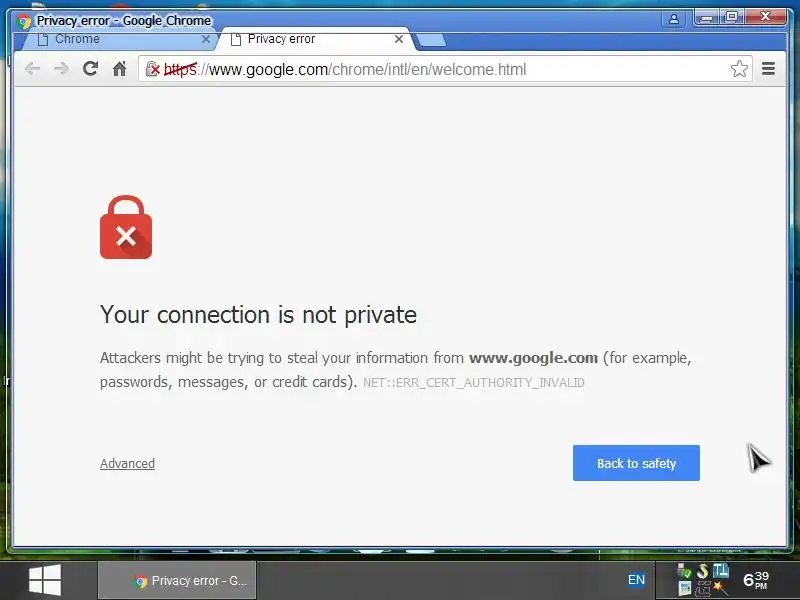Close the Privacy error tab
The image size is (800, 600).
click(x=399, y=39)
